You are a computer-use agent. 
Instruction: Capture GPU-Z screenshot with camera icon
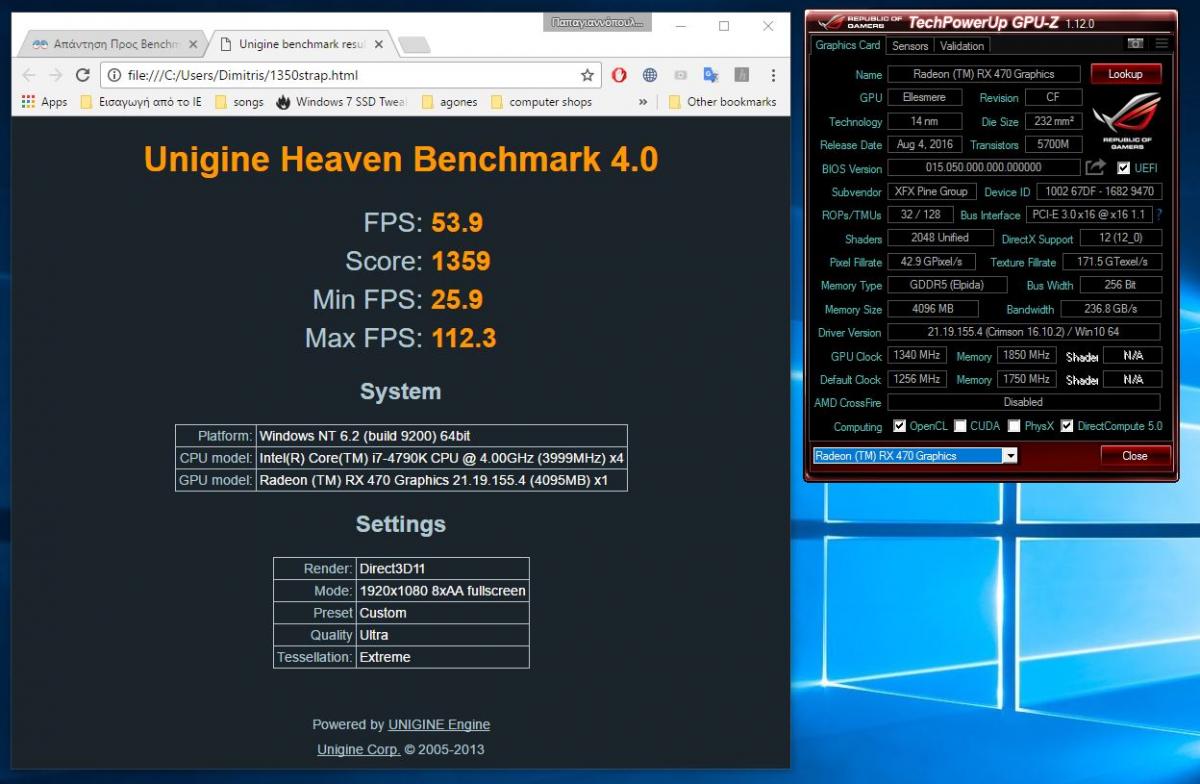coord(1135,44)
